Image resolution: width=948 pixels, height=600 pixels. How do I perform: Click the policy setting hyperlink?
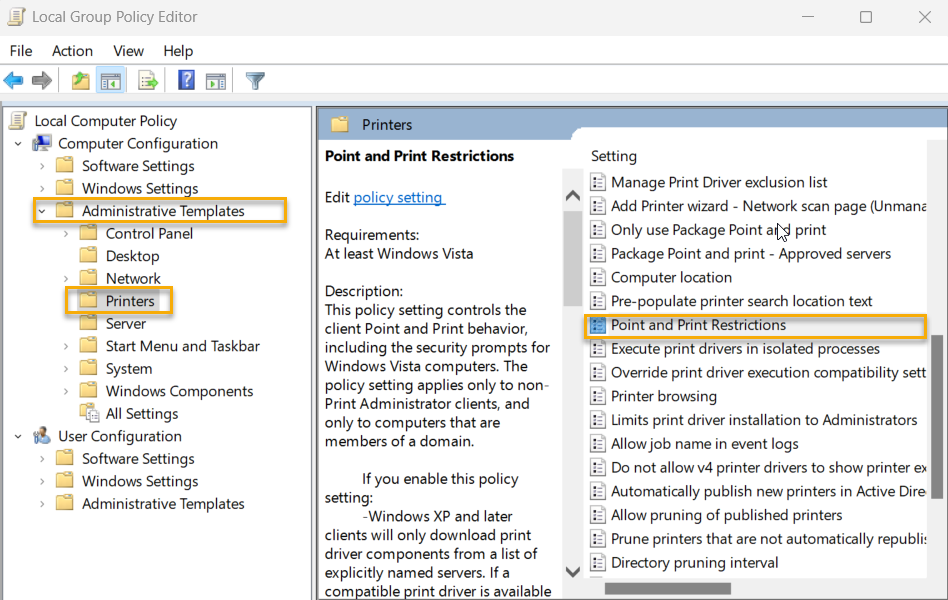[398, 197]
